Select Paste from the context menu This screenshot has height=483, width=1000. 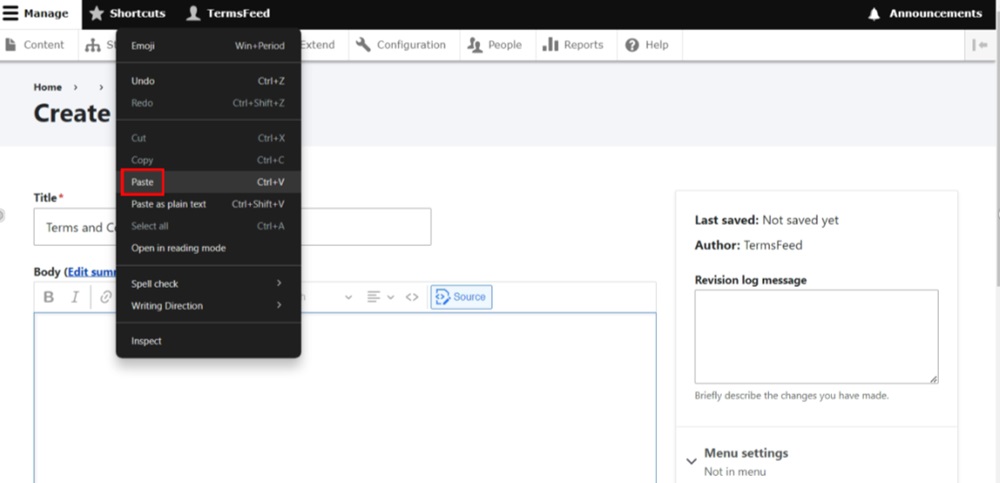click(x=208, y=182)
